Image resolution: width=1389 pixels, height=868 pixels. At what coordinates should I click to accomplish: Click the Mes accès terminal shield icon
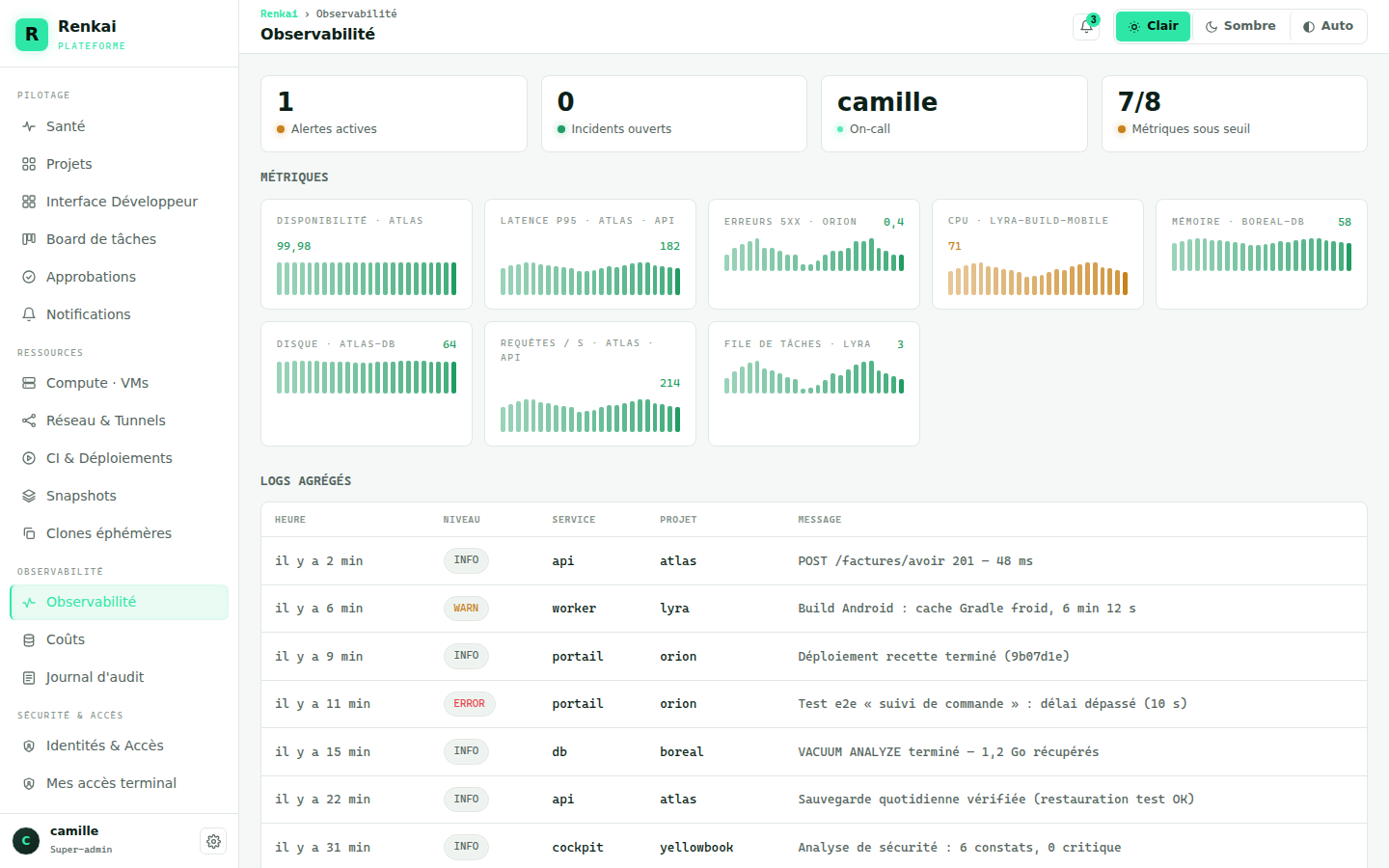pyautogui.click(x=29, y=783)
